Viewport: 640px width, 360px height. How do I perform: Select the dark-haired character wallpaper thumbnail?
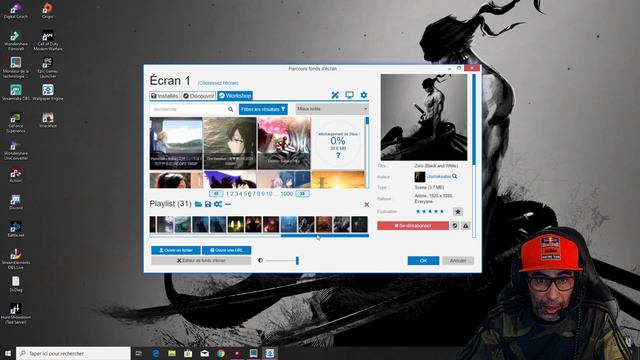pyautogui.click(x=230, y=143)
